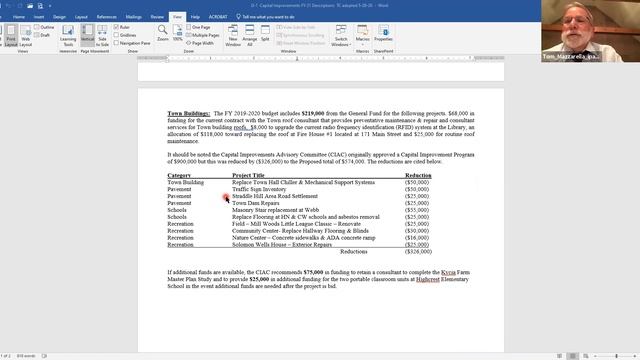Click the page count in status bar
The width and height of the screenshot is (640, 360).
tap(6, 356)
